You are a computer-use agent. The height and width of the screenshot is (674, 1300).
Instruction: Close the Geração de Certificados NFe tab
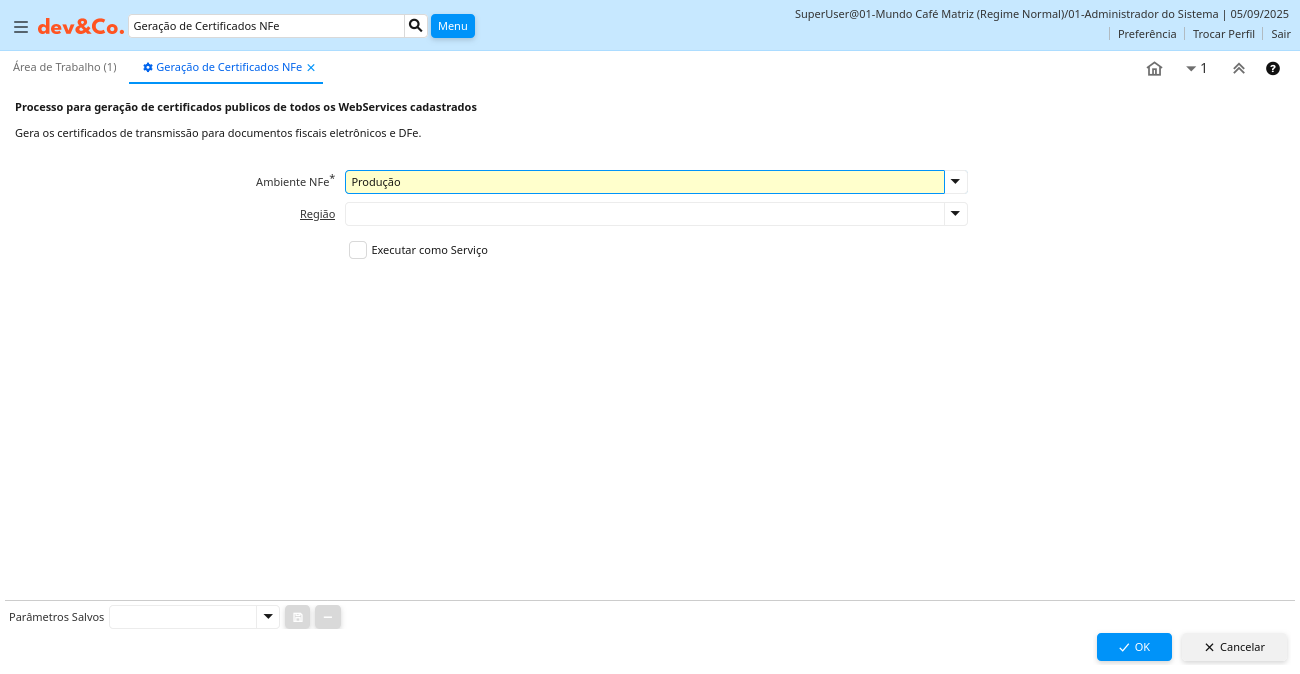[311, 68]
